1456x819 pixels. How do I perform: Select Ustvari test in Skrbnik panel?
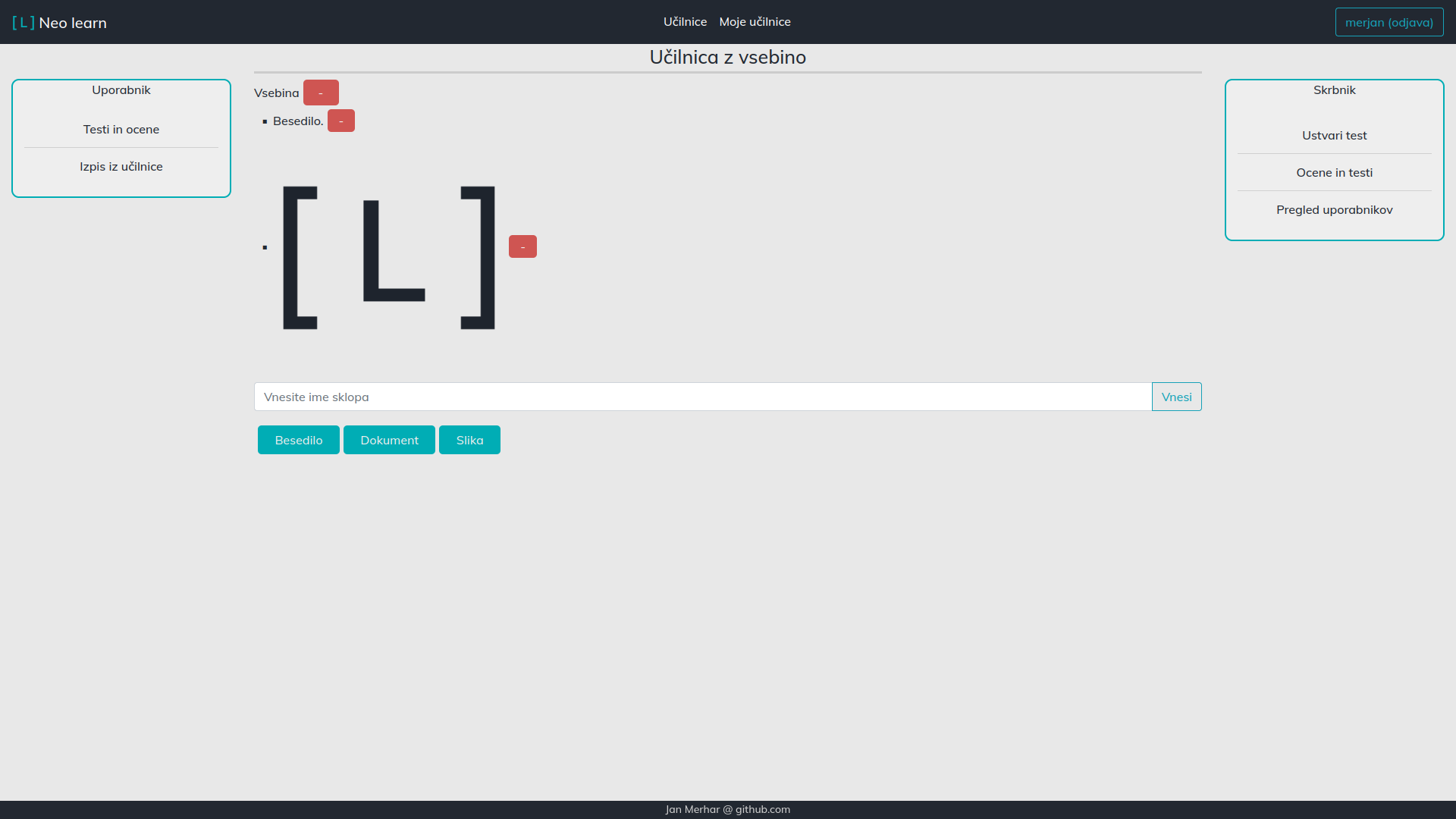(1334, 136)
